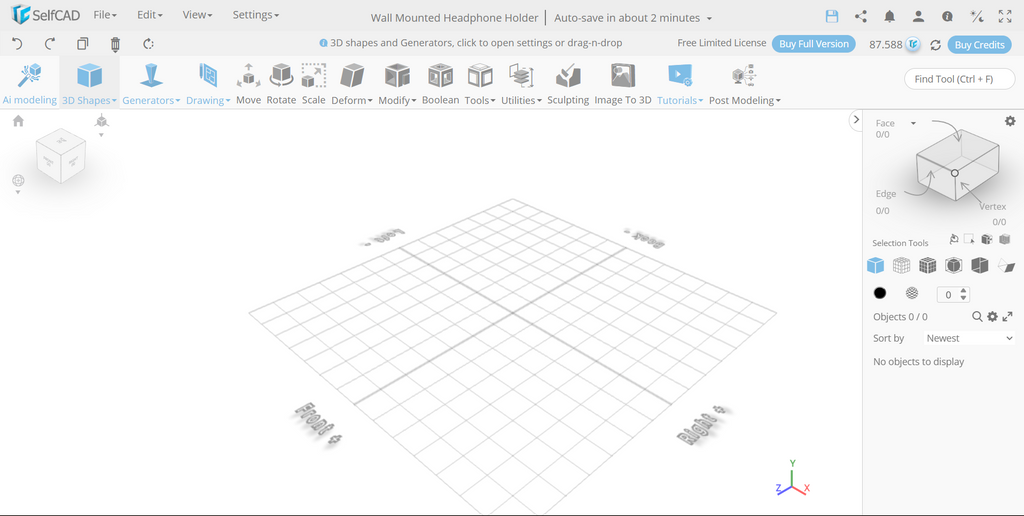Image resolution: width=1024 pixels, height=516 pixels.
Task: Open the Ai modeling tool
Action: [x=29, y=84]
